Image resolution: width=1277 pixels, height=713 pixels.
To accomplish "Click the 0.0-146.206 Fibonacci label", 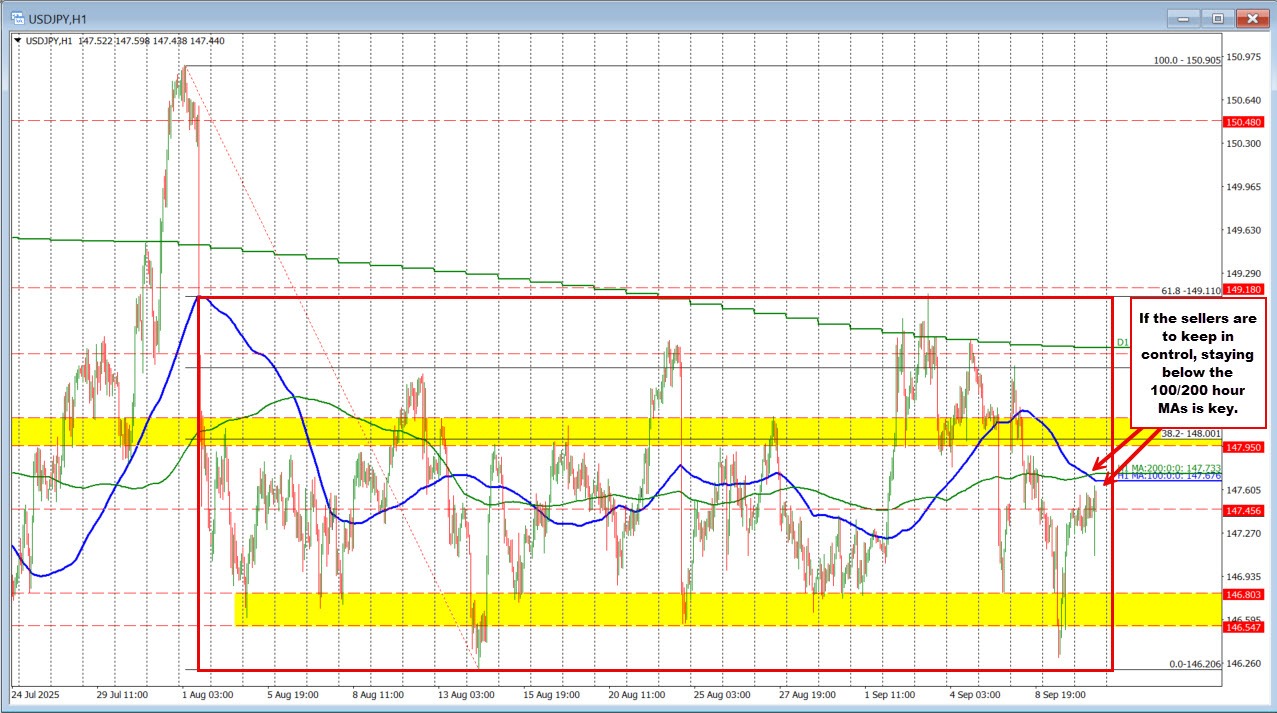I will 1195,664.
